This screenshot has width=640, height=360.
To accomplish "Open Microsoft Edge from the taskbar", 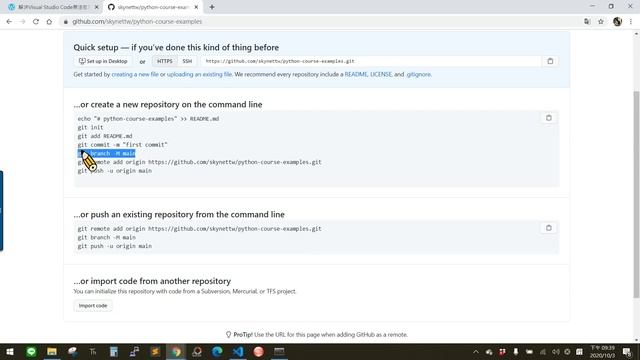I will click(x=217, y=351).
